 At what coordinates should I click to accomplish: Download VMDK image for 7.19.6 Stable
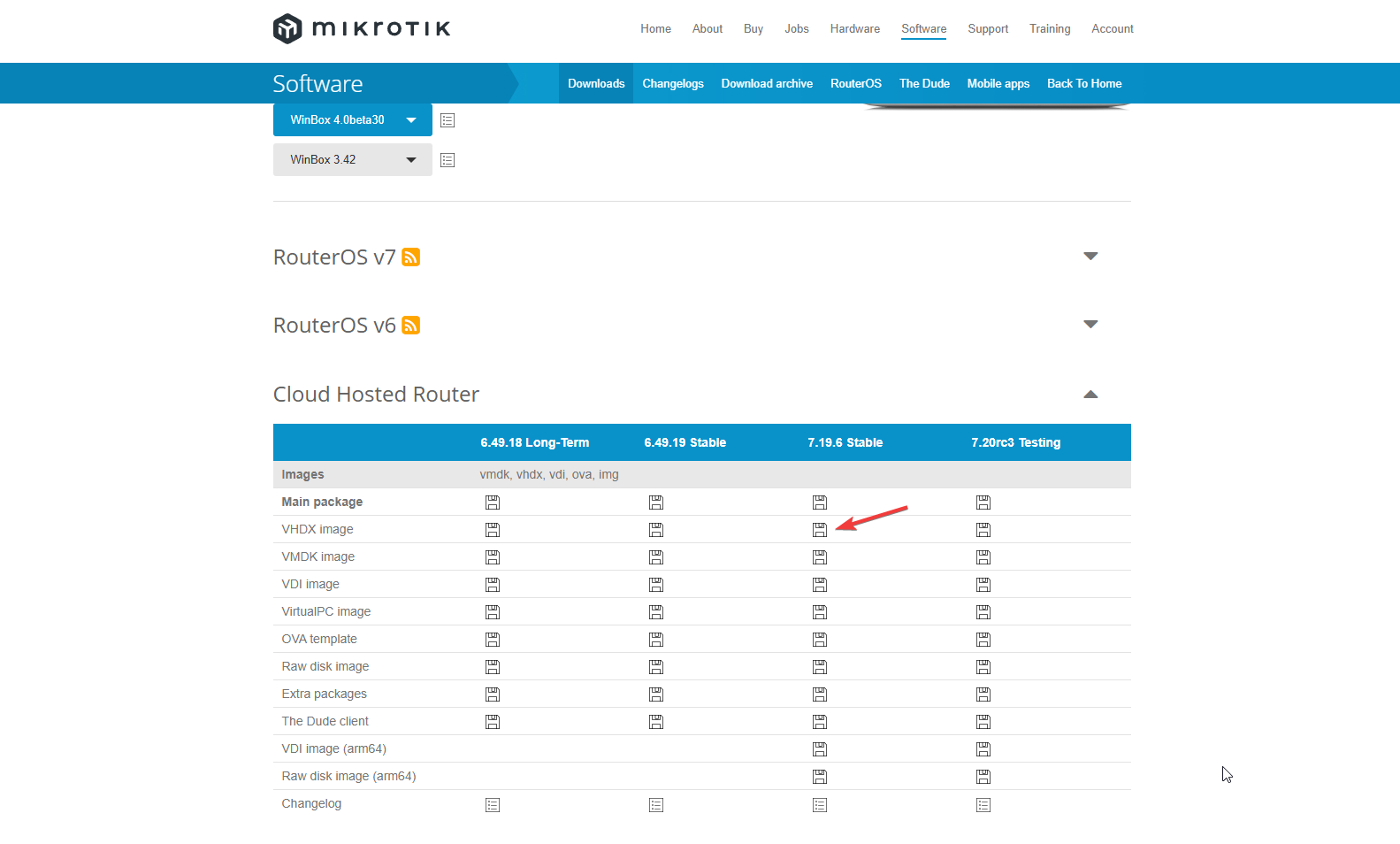[820, 557]
